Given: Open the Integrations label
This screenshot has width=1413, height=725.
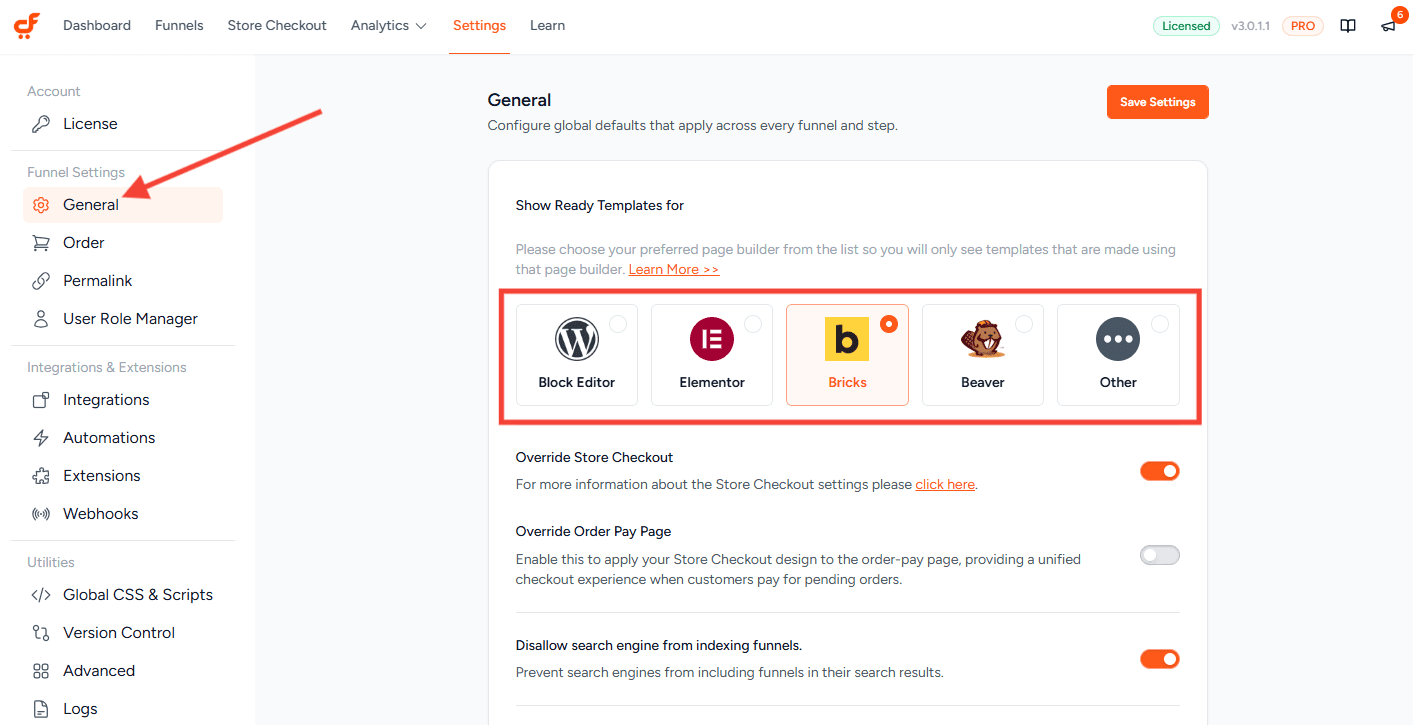Looking at the screenshot, I should point(106,400).
